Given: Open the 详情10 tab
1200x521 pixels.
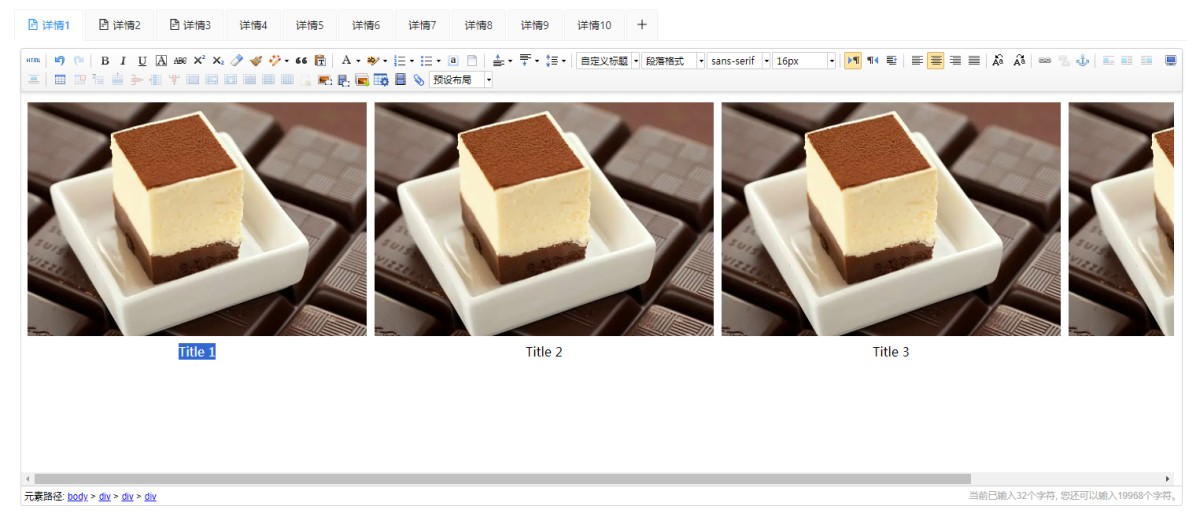Looking at the screenshot, I should coord(594,25).
